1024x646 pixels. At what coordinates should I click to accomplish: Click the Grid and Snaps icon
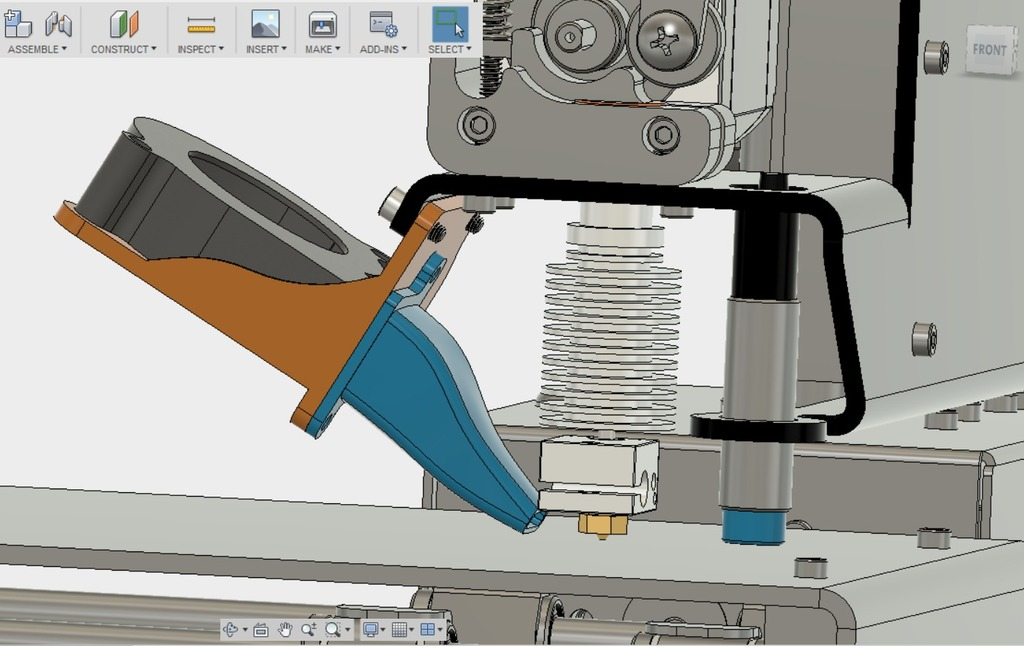[x=399, y=630]
